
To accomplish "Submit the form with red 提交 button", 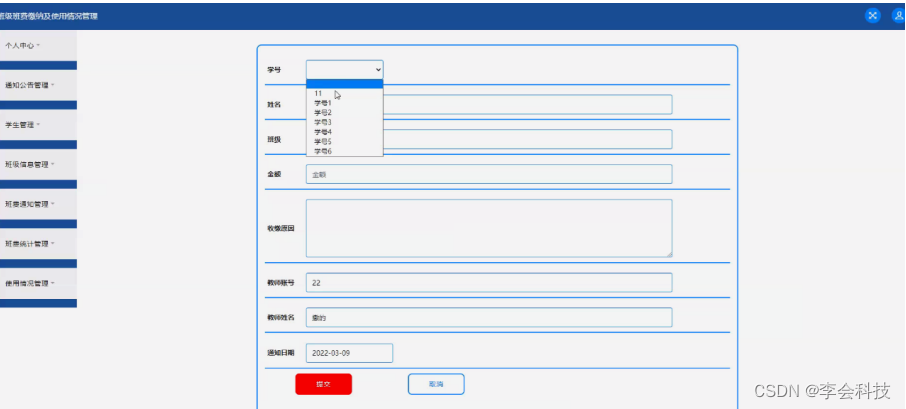I will pos(324,384).
